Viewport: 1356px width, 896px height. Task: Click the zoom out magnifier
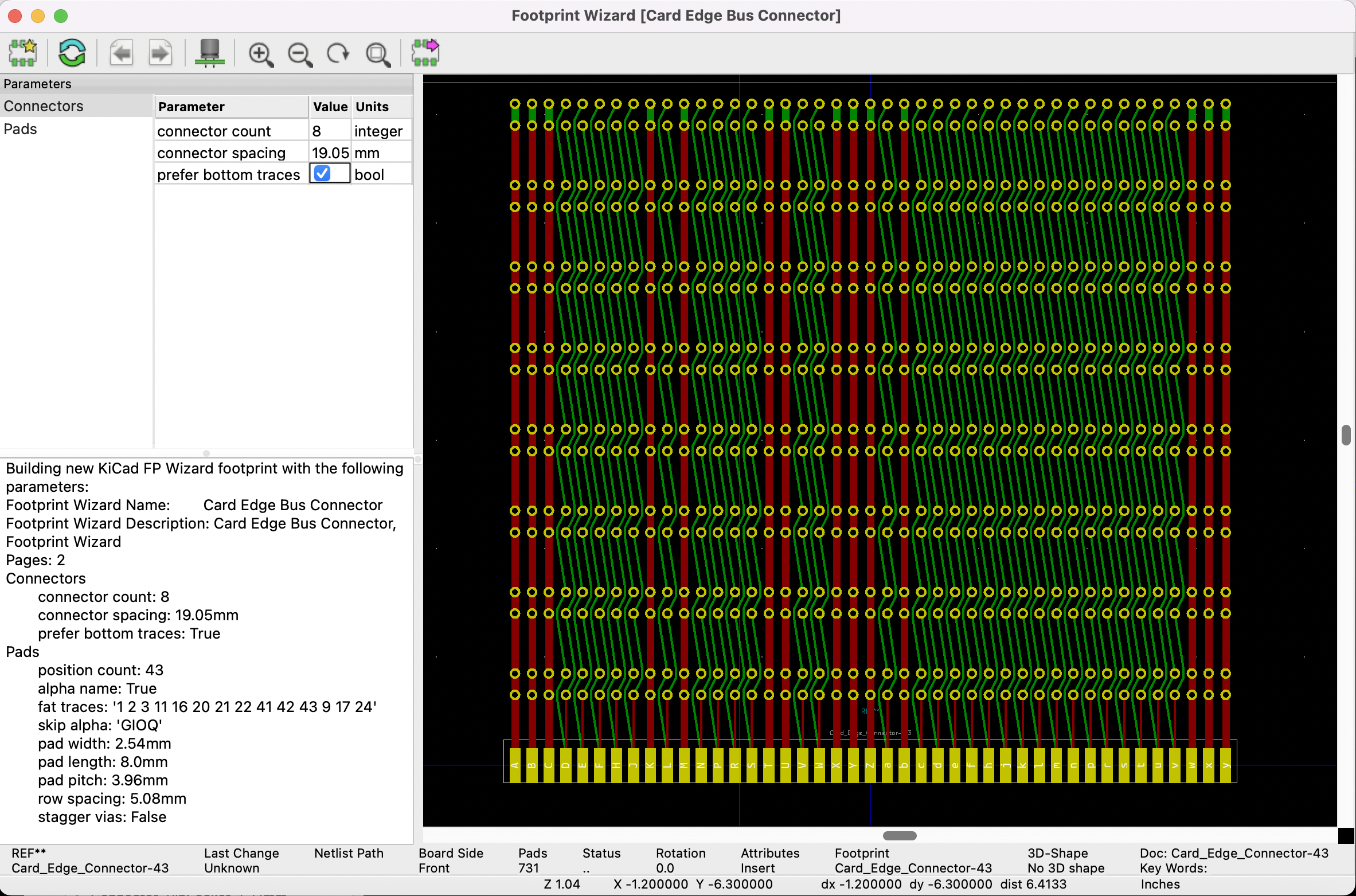click(x=300, y=54)
